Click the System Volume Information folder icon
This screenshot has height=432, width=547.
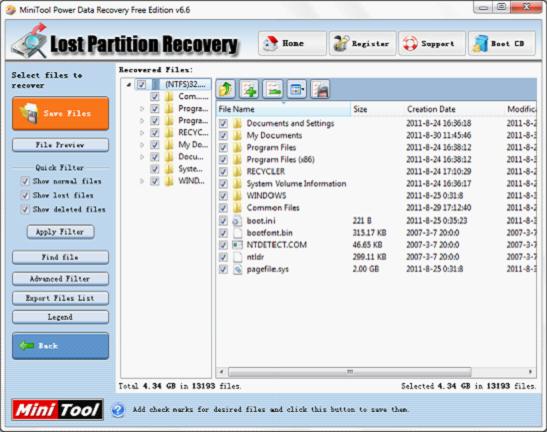click(237, 184)
